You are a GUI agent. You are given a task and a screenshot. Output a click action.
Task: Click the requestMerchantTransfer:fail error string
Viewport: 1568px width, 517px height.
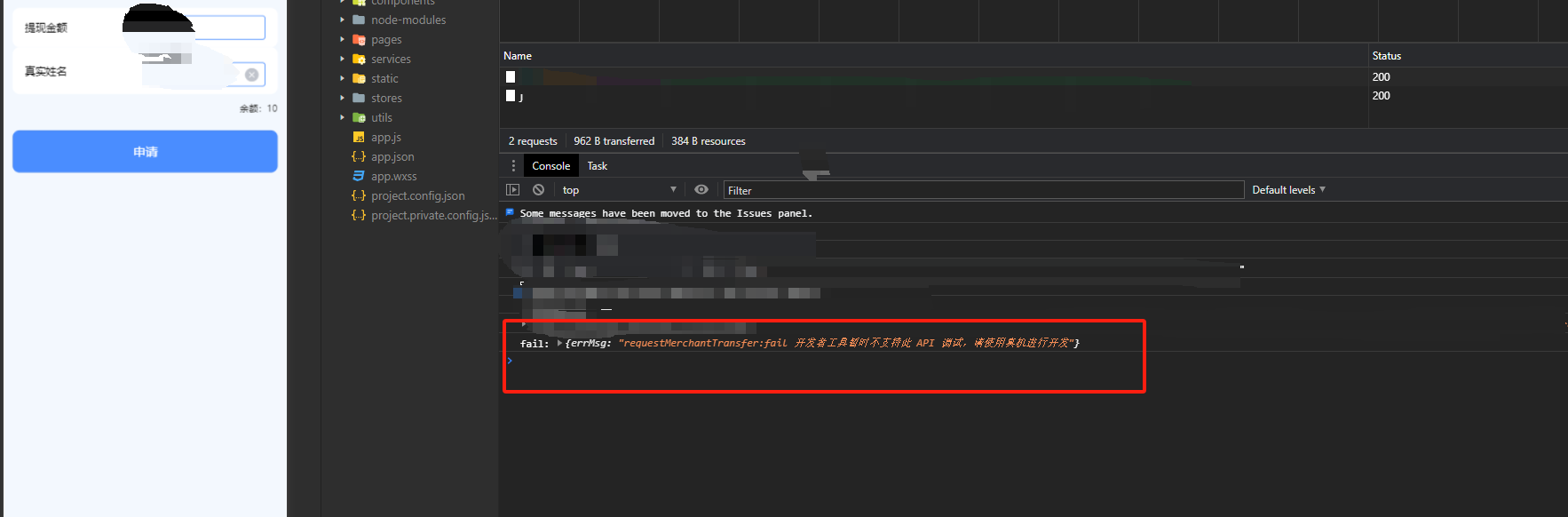(846, 343)
